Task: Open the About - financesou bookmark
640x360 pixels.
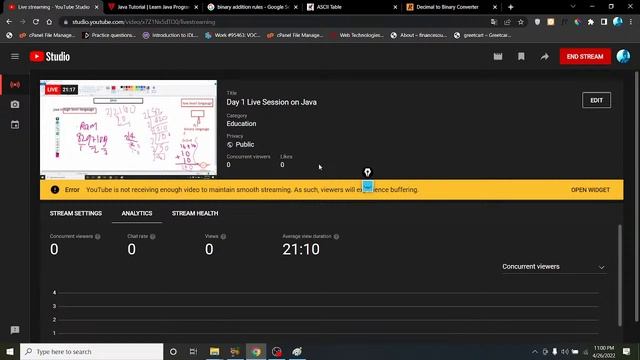Action: coord(419,35)
